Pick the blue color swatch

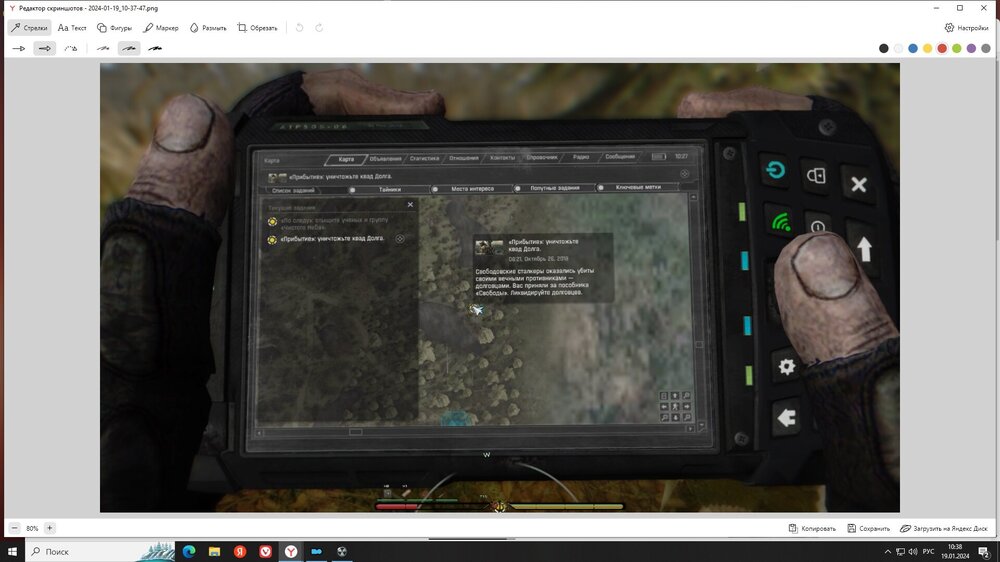pyautogui.click(x=913, y=48)
